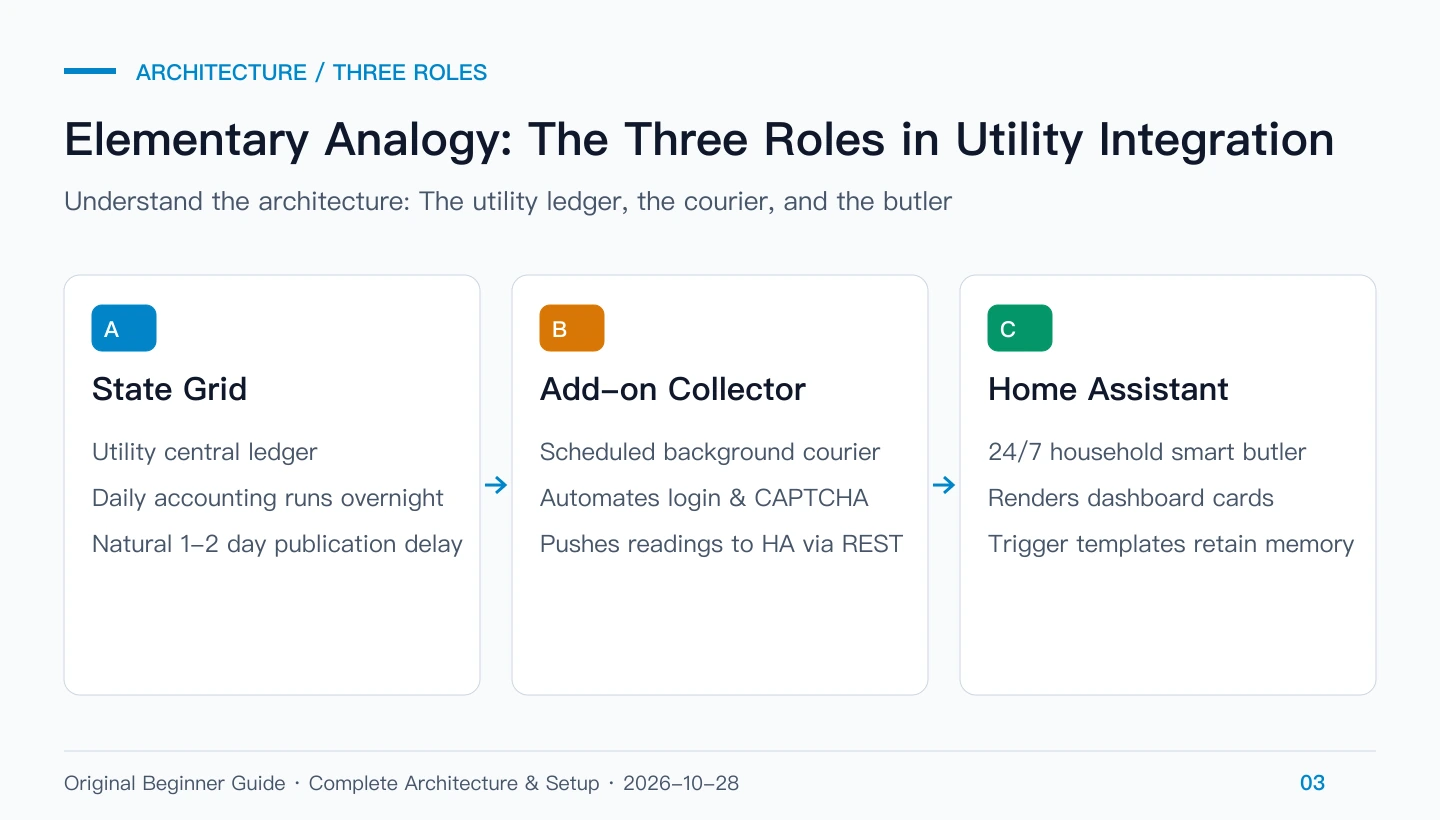Click 'Daily accounting runs overnight' line

(268, 498)
